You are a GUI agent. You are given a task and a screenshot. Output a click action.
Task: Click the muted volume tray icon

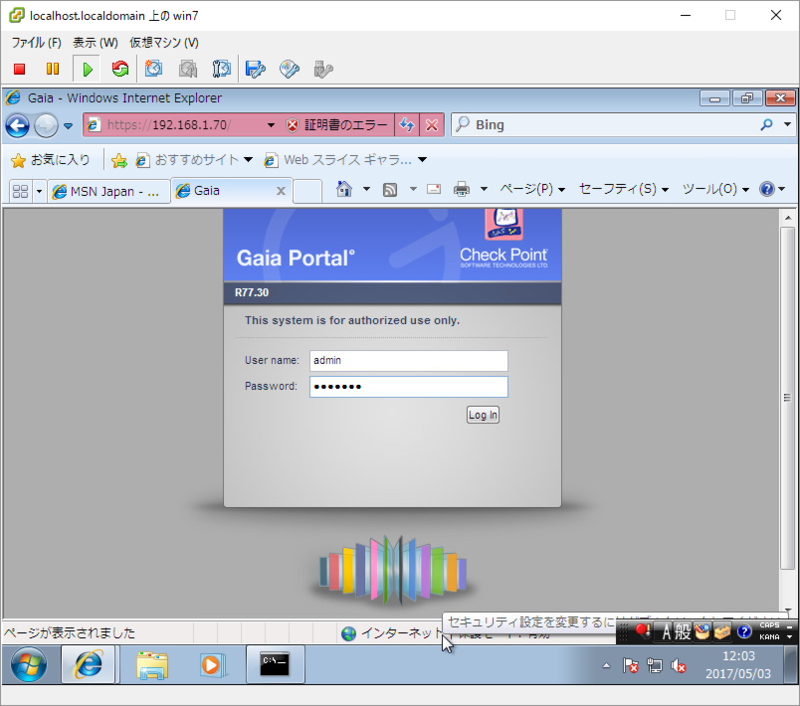pyautogui.click(x=679, y=666)
